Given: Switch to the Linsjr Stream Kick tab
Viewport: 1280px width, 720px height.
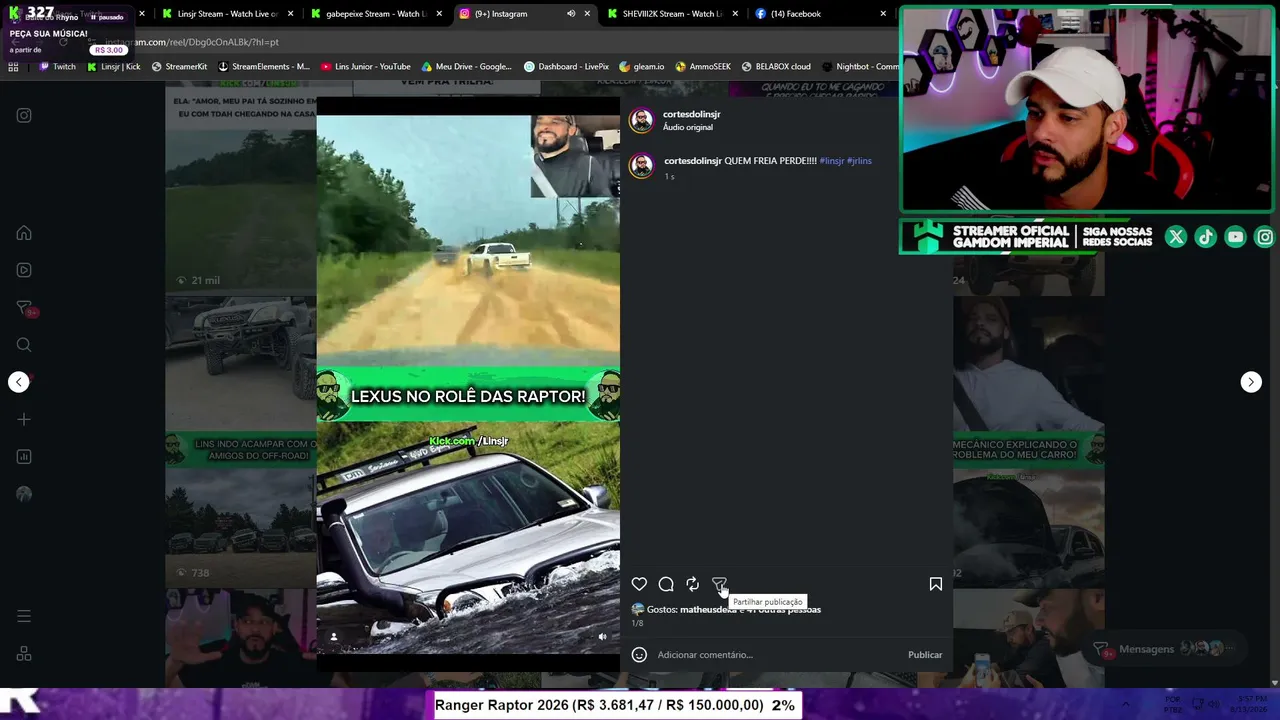Looking at the screenshot, I should coord(228,14).
